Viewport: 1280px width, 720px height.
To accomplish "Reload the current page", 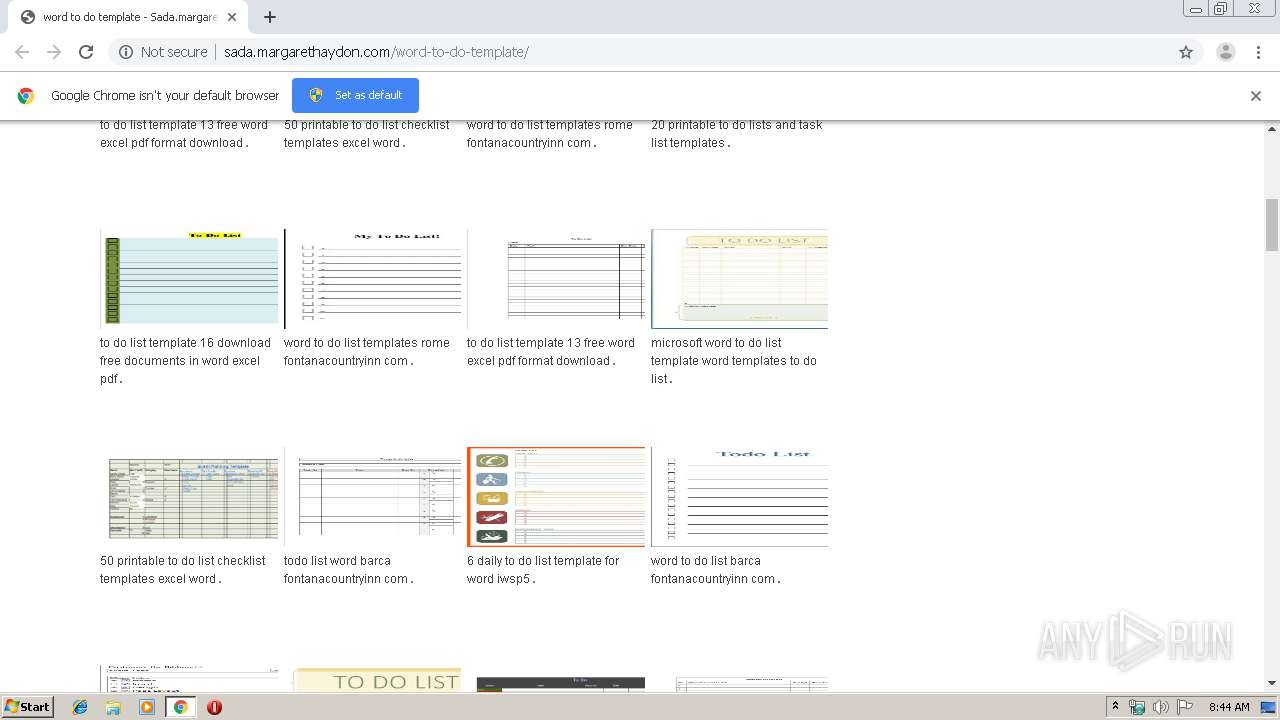I will 86,52.
